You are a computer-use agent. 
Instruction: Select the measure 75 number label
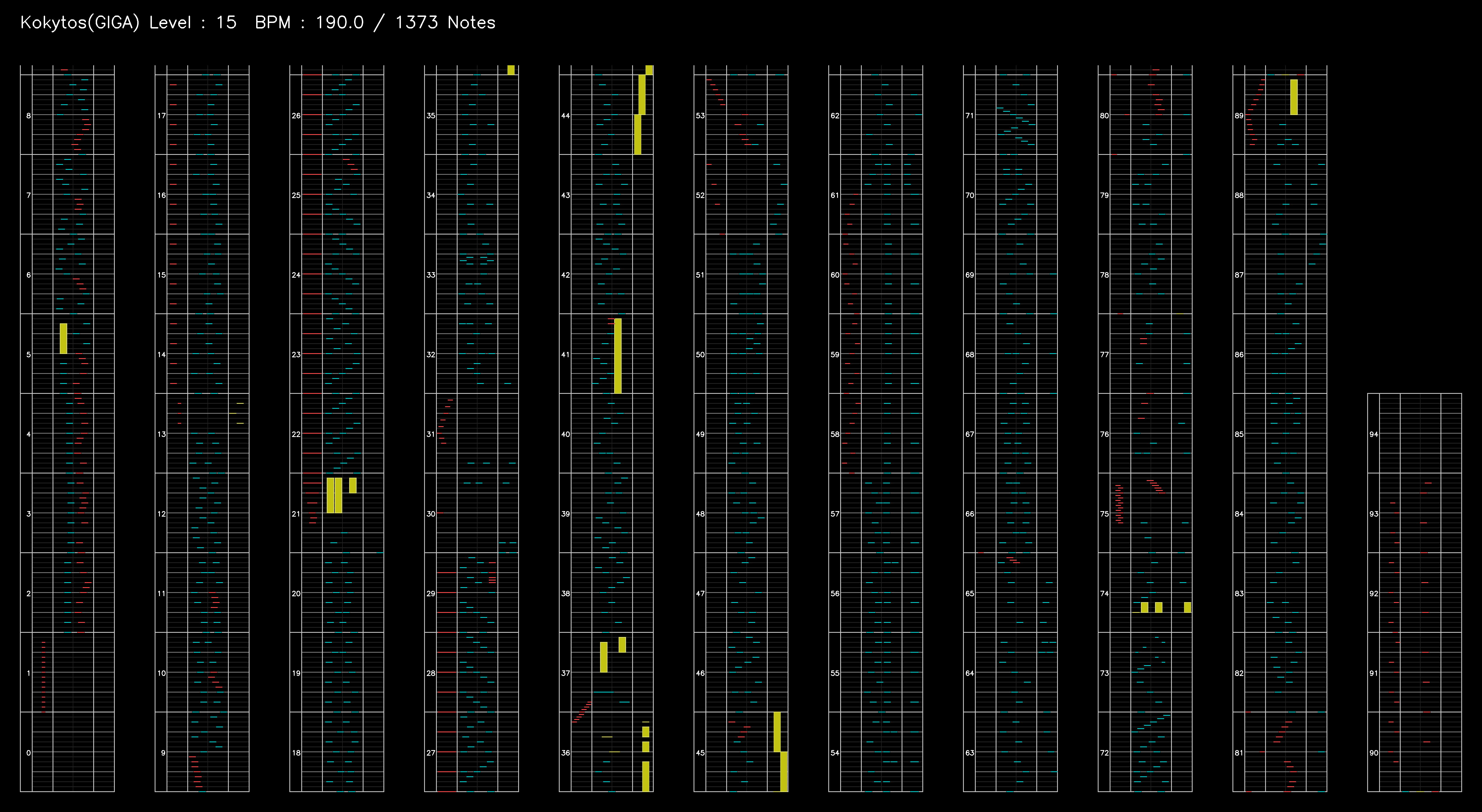(1105, 514)
